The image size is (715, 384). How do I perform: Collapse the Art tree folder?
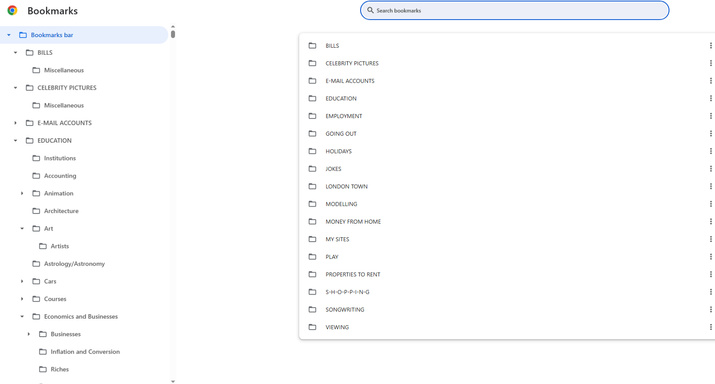[x=22, y=228]
